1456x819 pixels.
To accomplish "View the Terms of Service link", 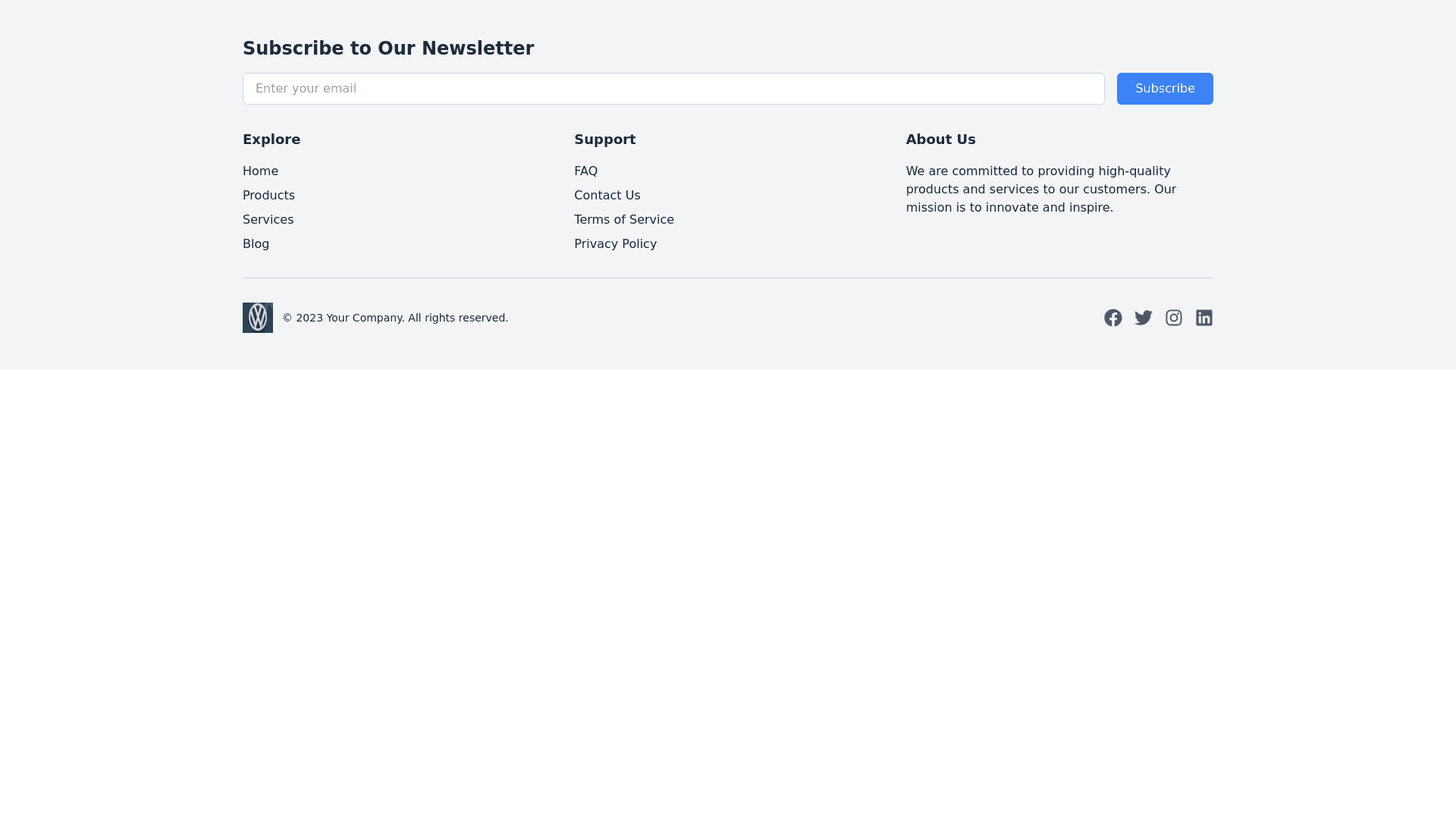I will pos(623,220).
